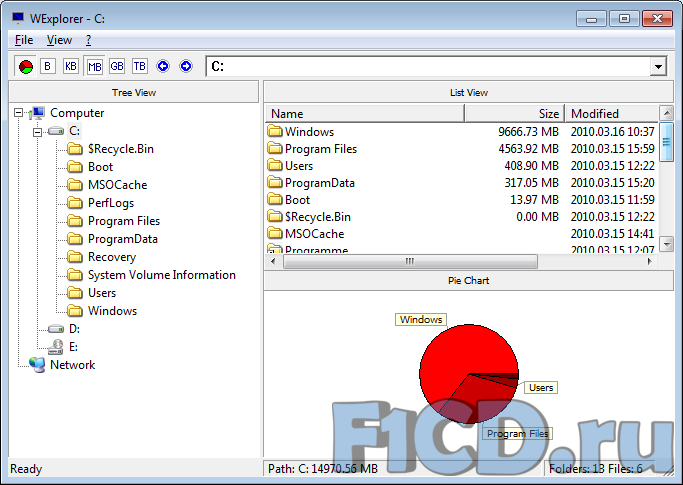The image size is (683, 485).
Task: Collapse the Computer tree node
Action: tap(18, 113)
